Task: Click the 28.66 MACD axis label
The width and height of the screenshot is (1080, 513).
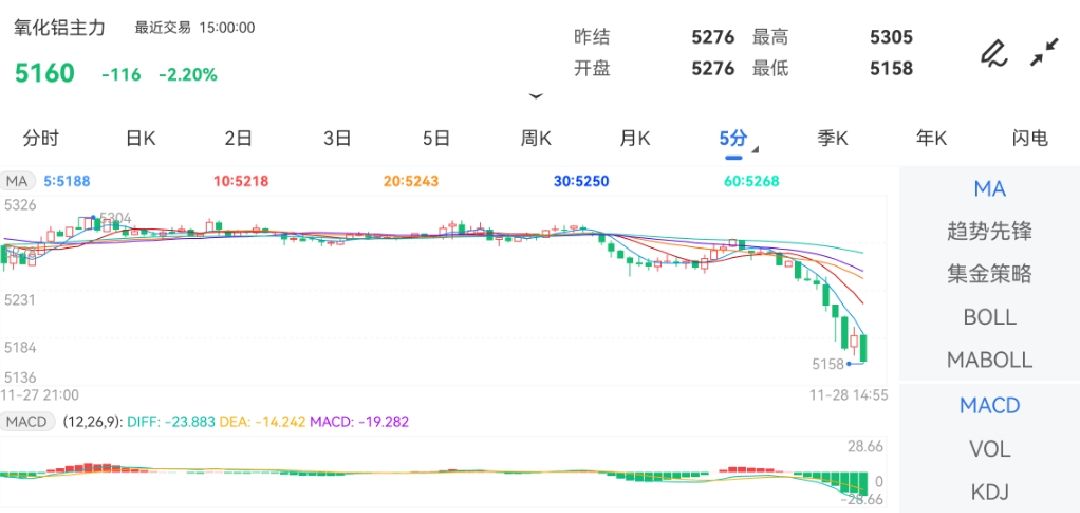Action: (865, 447)
